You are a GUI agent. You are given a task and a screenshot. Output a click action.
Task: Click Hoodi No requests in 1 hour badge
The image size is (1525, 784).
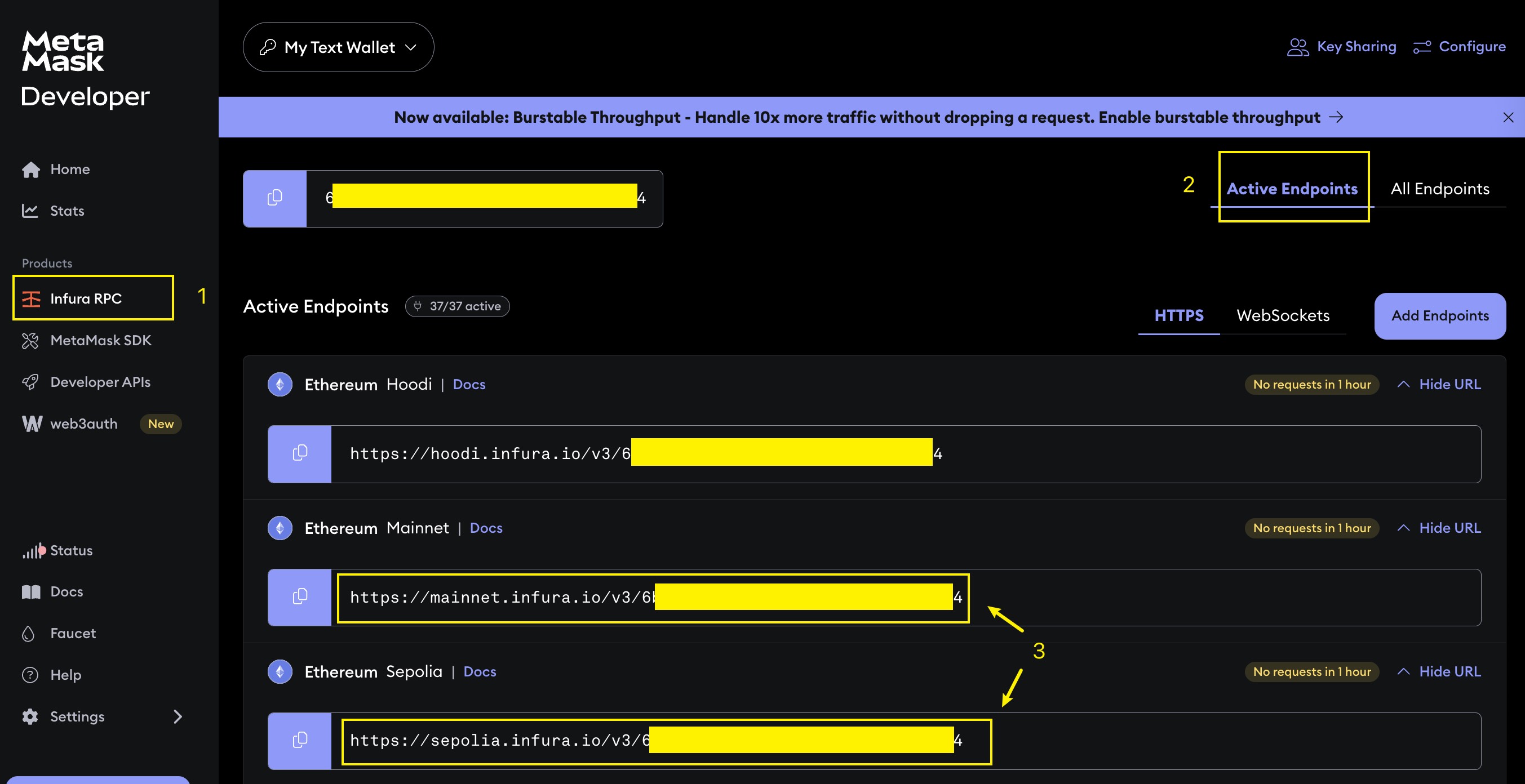(x=1312, y=384)
